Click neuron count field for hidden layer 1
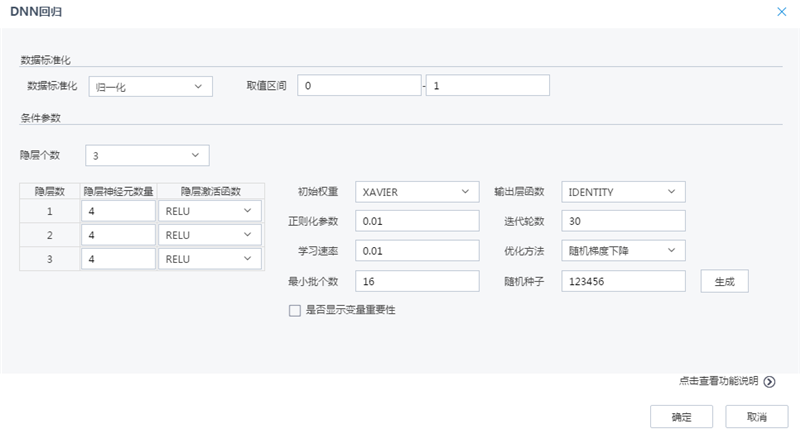This screenshot has width=800, height=433. pyautogui.click(x=118, y=211)
